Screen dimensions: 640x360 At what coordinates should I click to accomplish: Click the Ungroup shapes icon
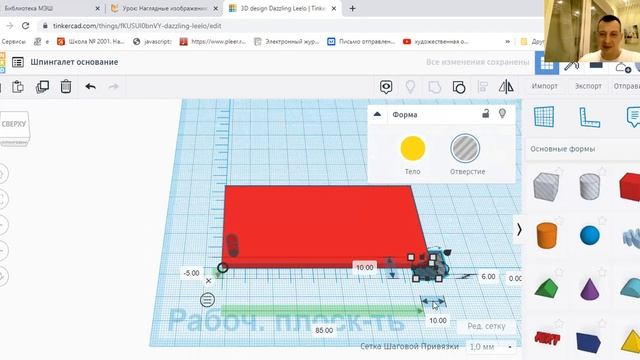click(459, 87)
